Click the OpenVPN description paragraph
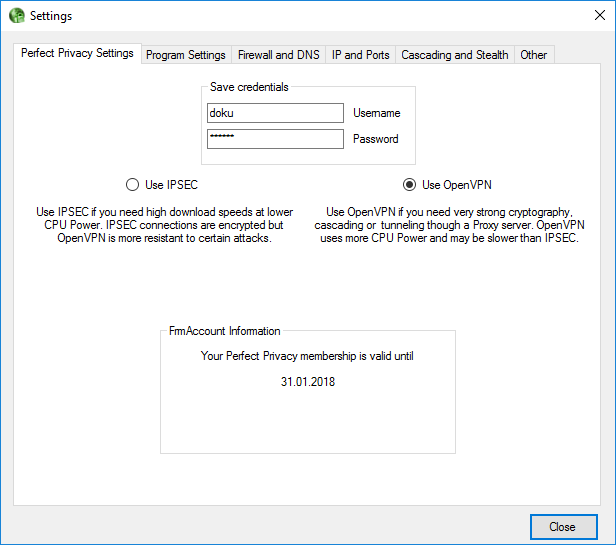The width and height of the screenshot is (616, 545). (x=449, y=225)
